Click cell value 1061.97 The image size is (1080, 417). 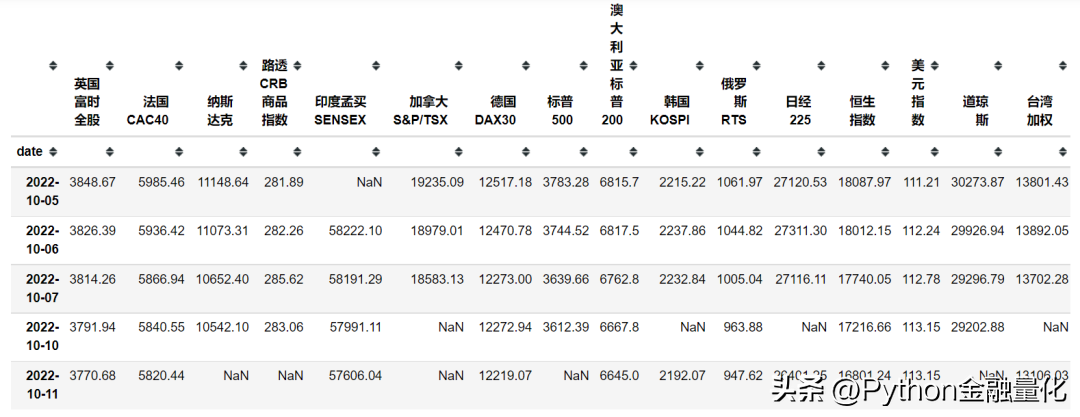[x=740, y=182]
